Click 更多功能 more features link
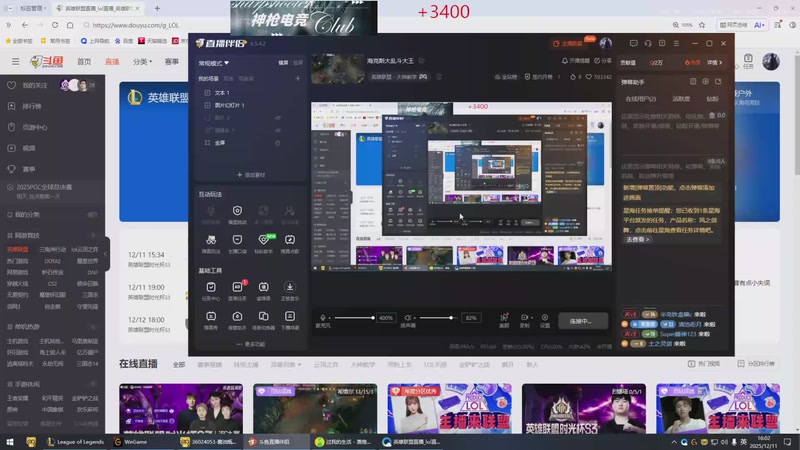800x450 pixels. click(251, 344)
